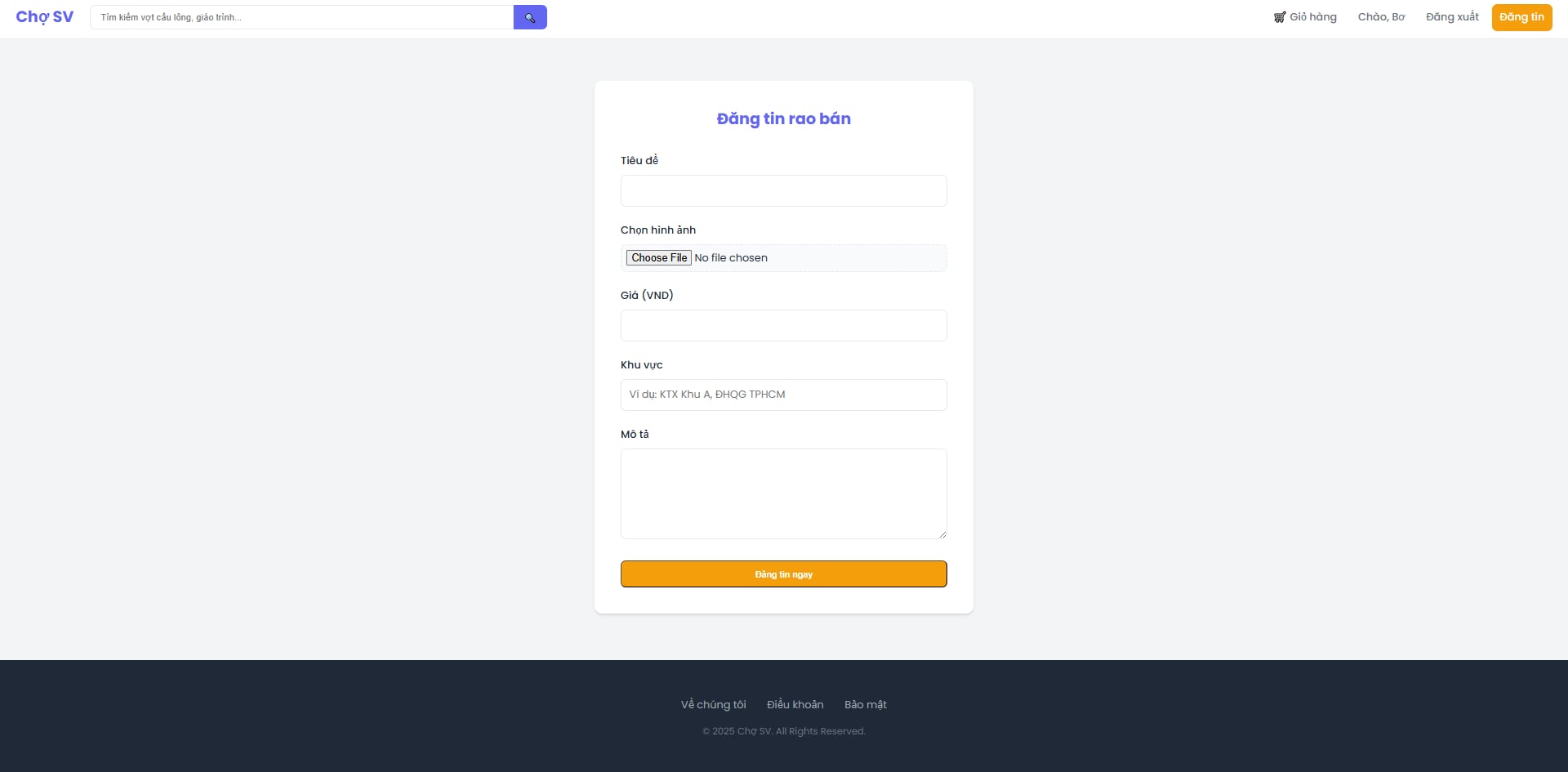Image resolution: width=1568 pixels, height=772 pixels.
Task: Click into the Tiêu đề field
Action: pyautogui.click(x=784, y=190)
